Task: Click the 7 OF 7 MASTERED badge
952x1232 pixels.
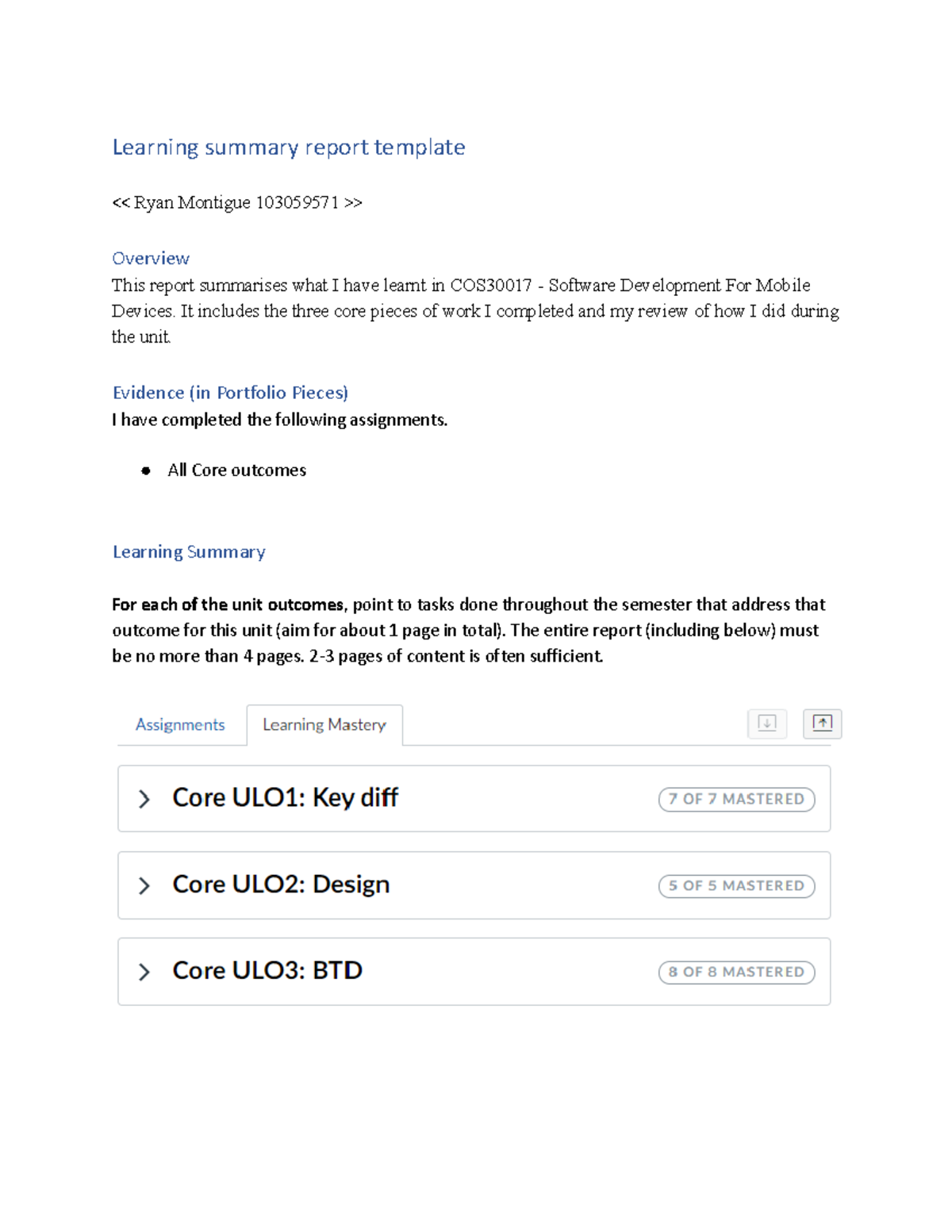Action: point(736,799)
